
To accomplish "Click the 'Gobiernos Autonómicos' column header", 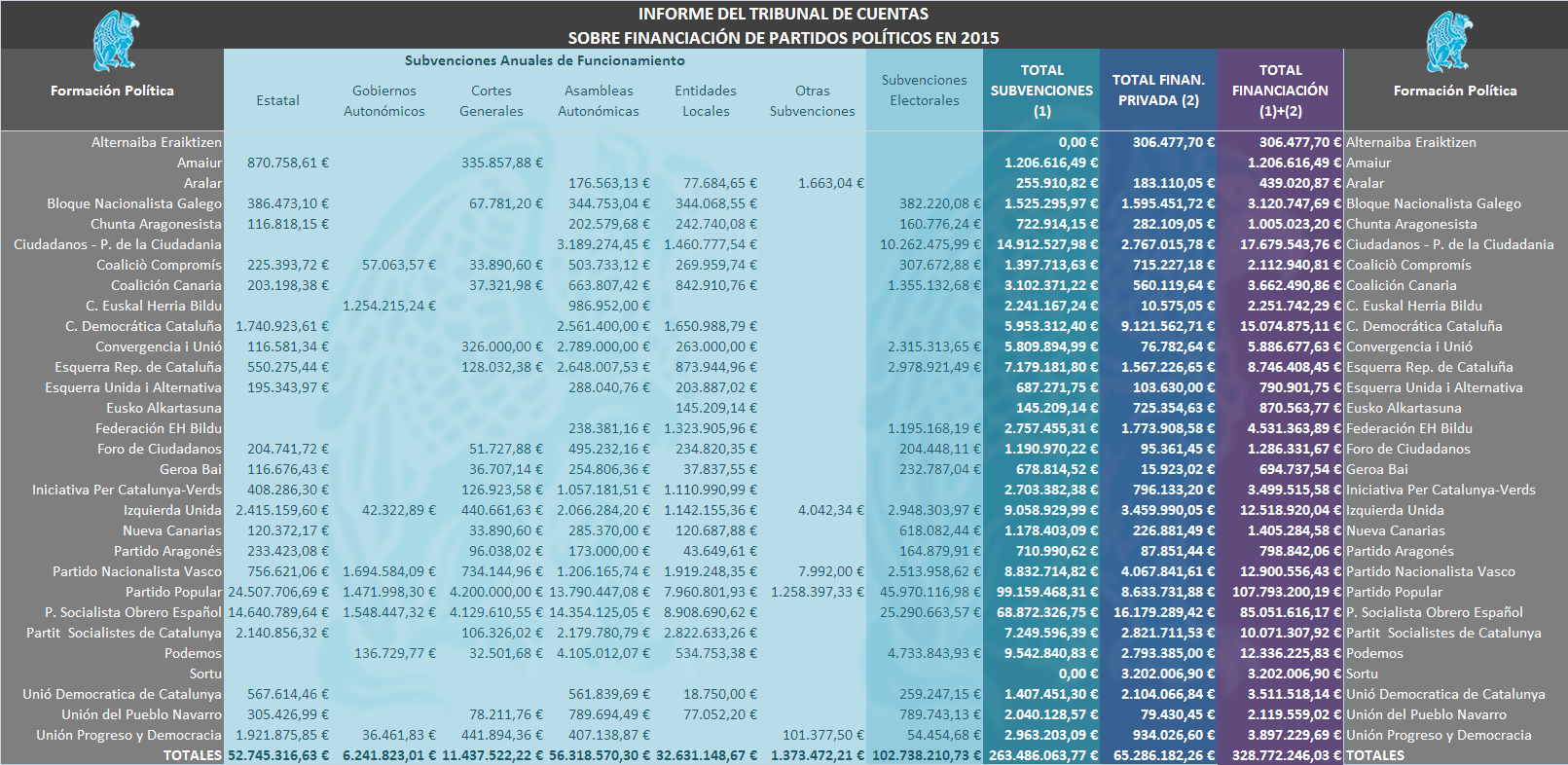I will pos(384,100).
